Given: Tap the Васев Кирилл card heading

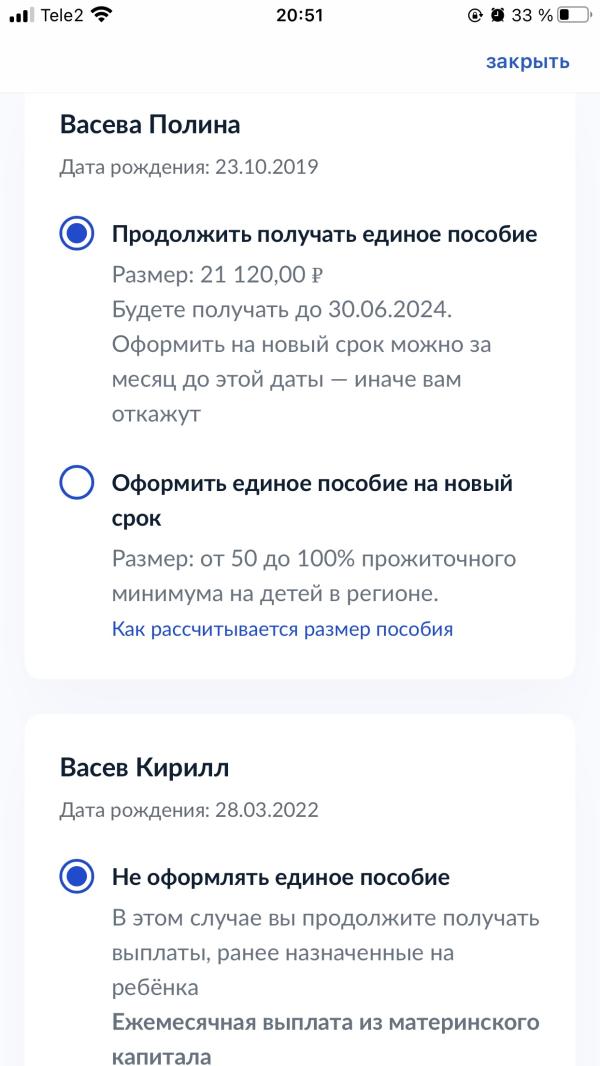Looking at the screenshot, I should tap(145, 768).
